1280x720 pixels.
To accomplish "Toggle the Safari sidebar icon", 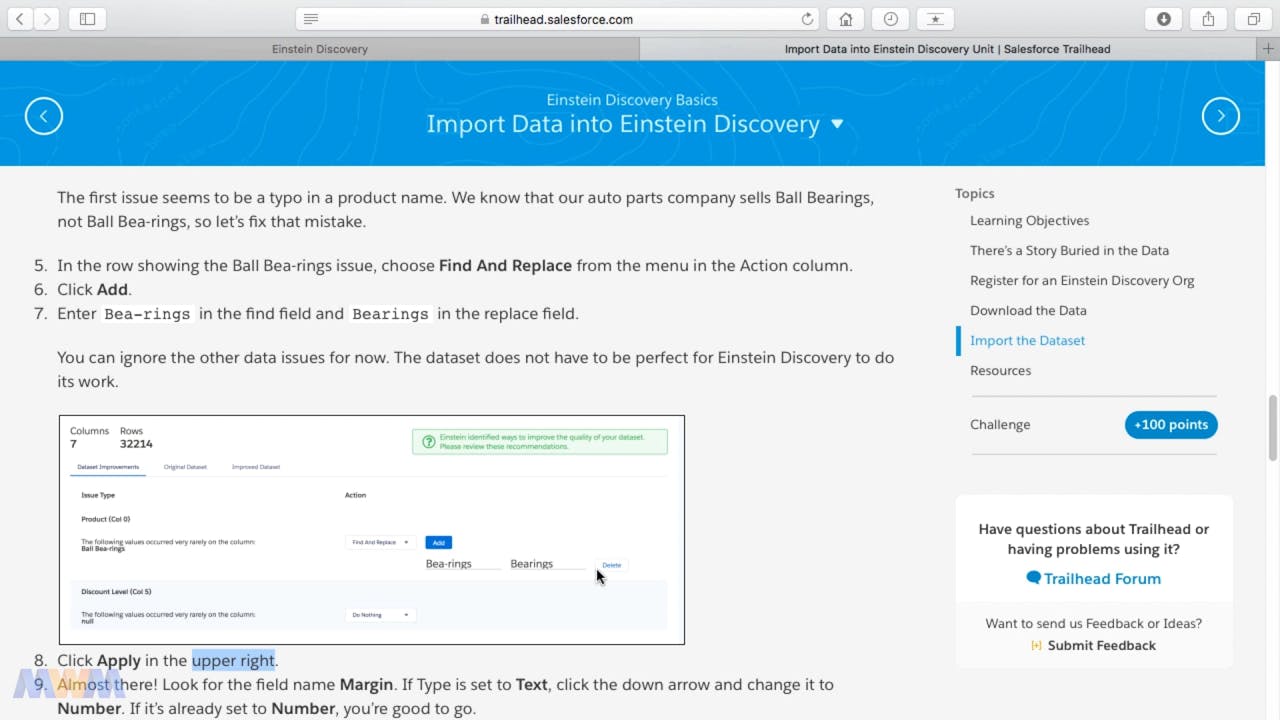I will (87, 19).
